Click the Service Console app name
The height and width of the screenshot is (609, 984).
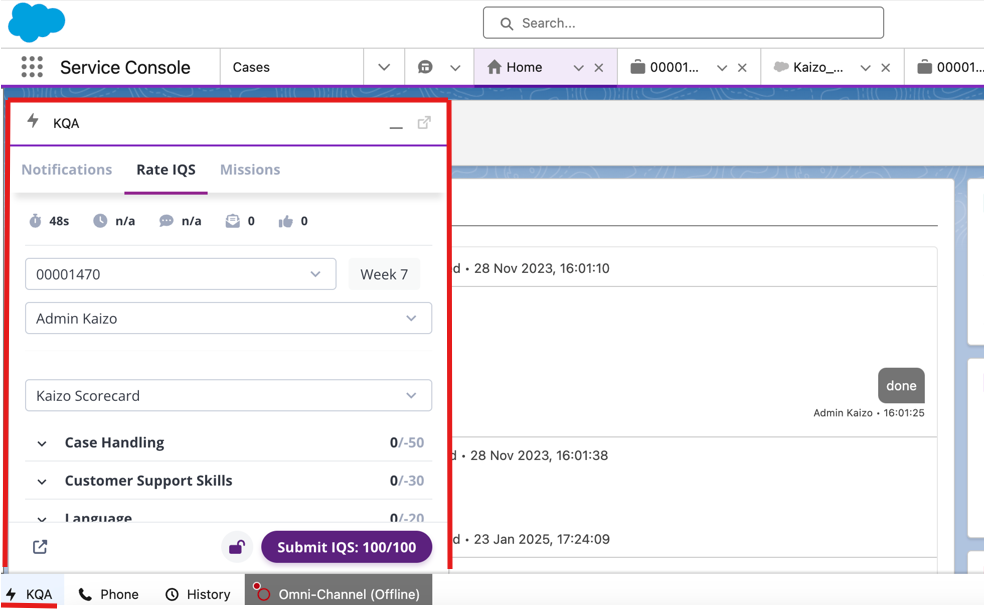tap(125, 67)
